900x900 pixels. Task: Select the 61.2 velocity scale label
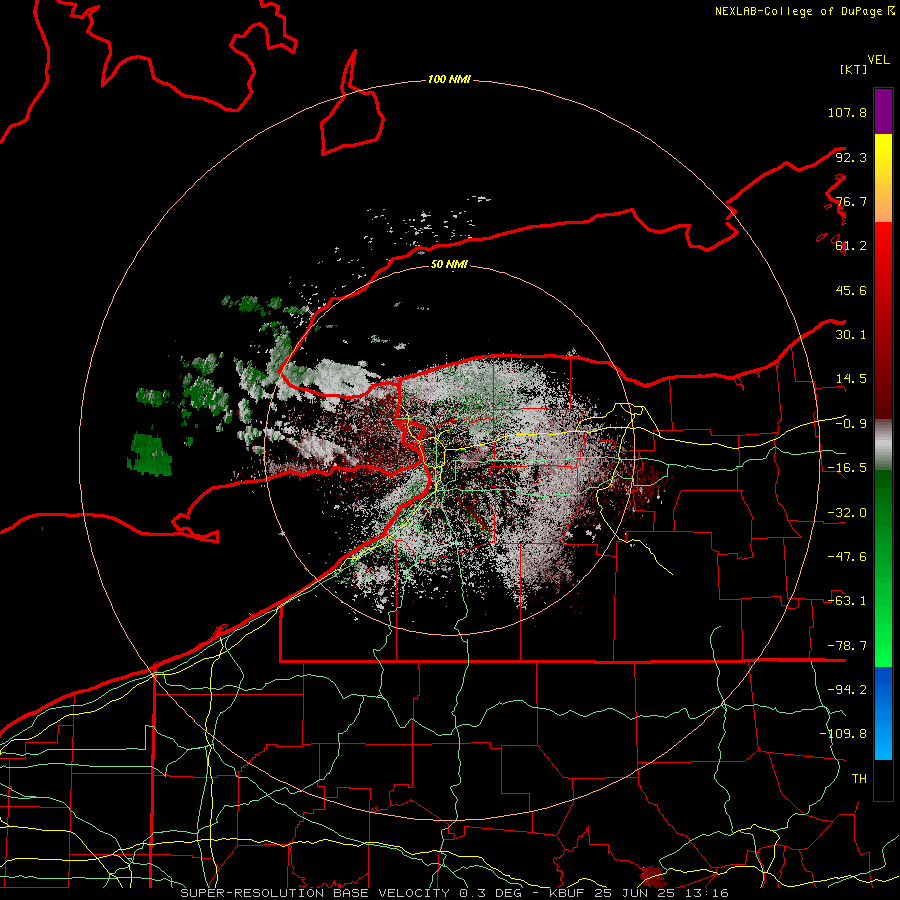(x=851, y=246)
